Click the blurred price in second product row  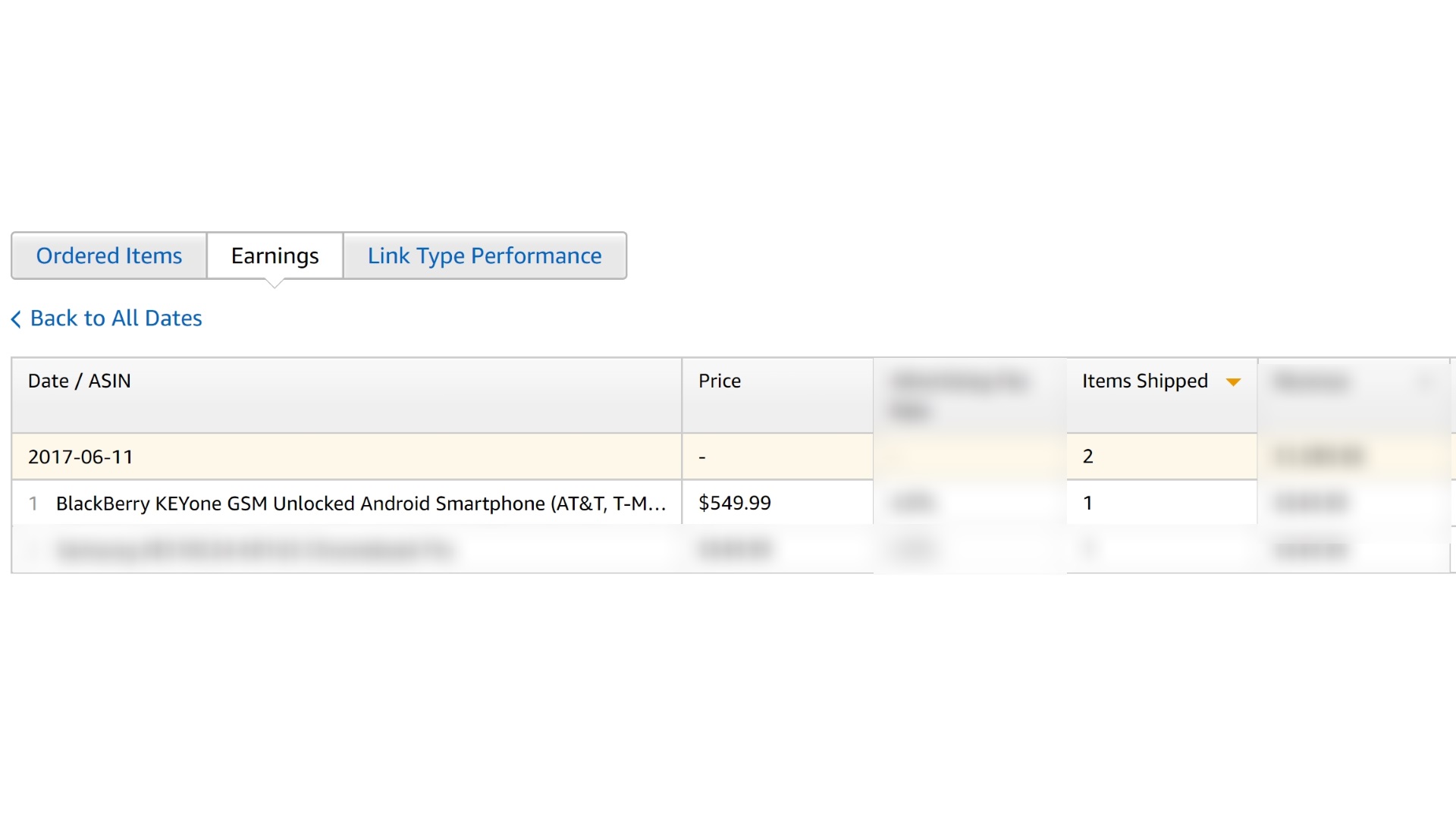(734, 549)
